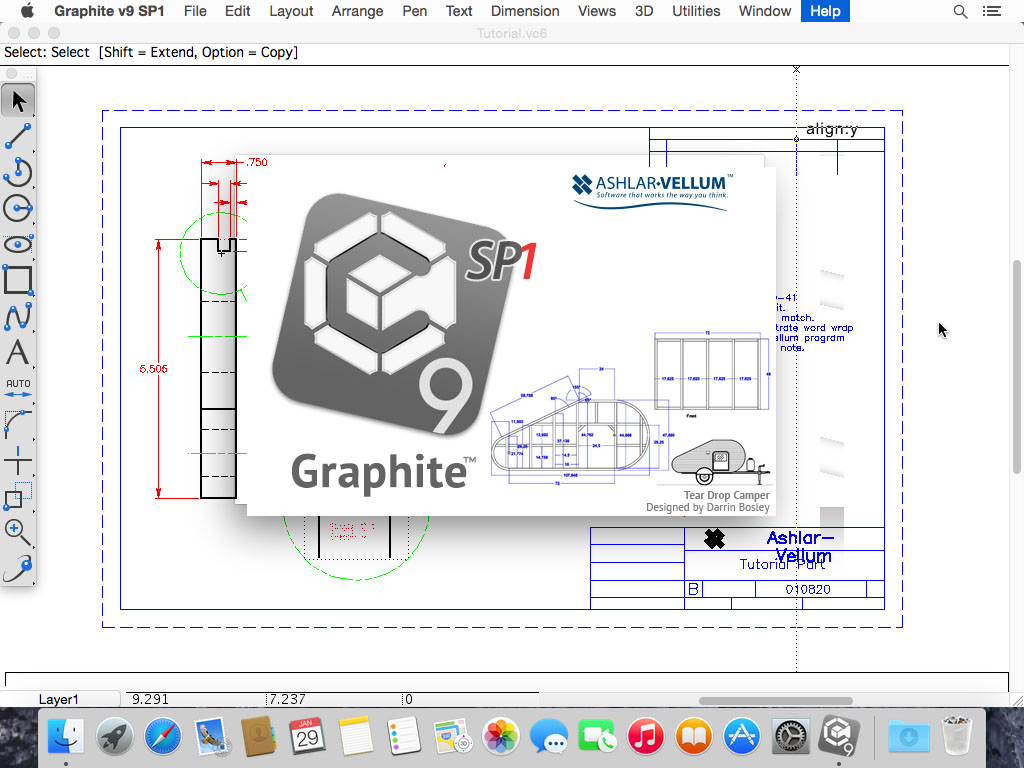Open Finder from the Dock
This screenshot has height=768, width=1024.
click(65, 736)
